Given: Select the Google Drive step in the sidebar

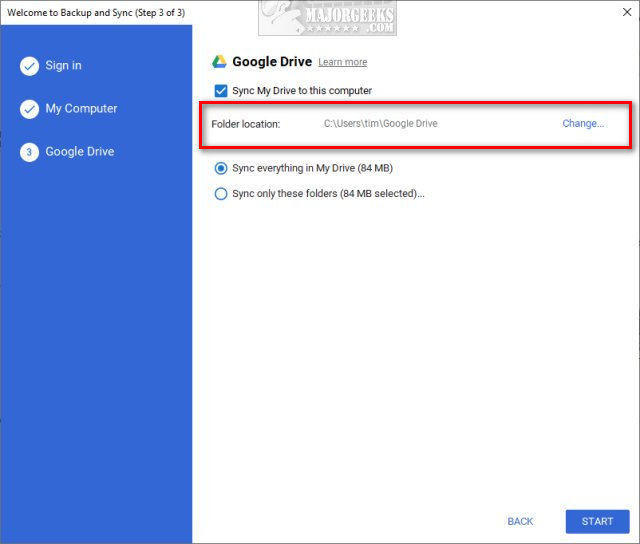Looking at the screenshot, I should [x=80, y=152].
